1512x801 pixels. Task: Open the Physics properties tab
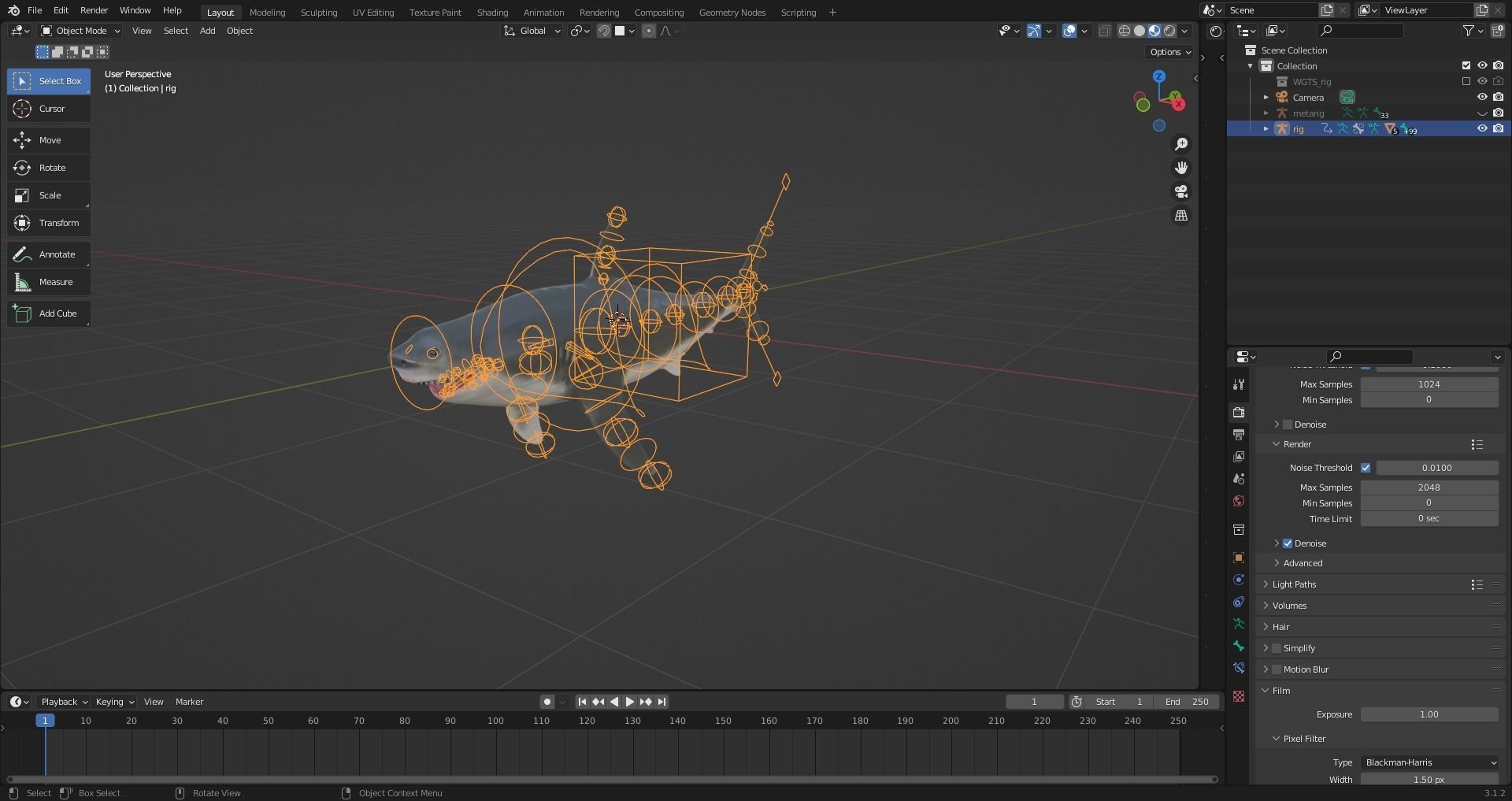(1239, 580)
